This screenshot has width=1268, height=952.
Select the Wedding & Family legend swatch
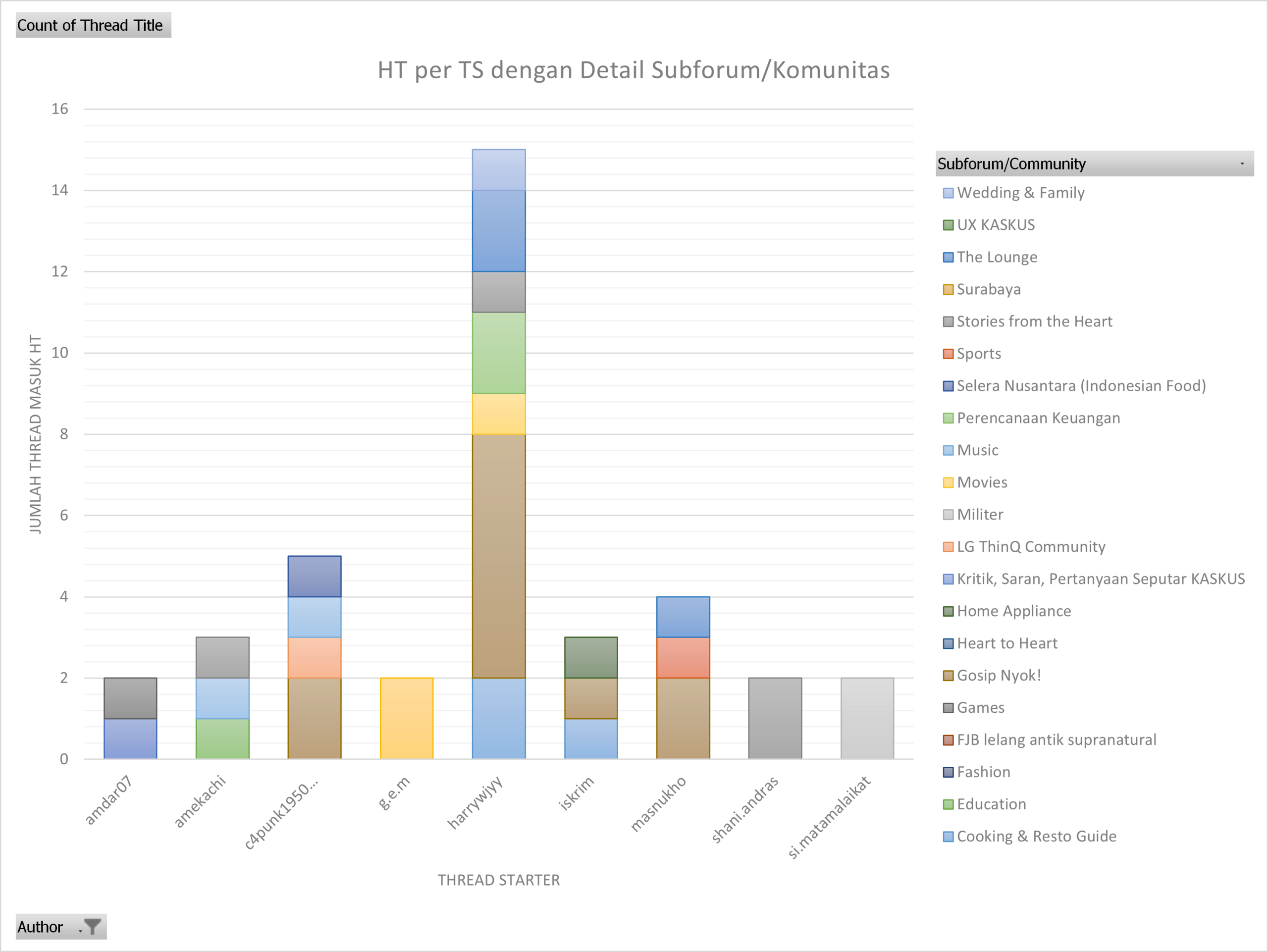[948, 193]
